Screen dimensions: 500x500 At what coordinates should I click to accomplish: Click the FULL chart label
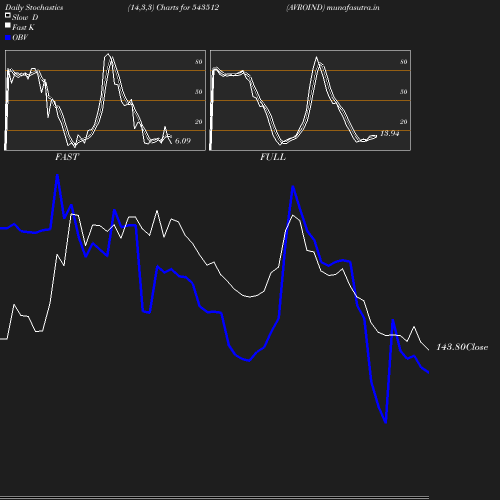tap(273, 157)
